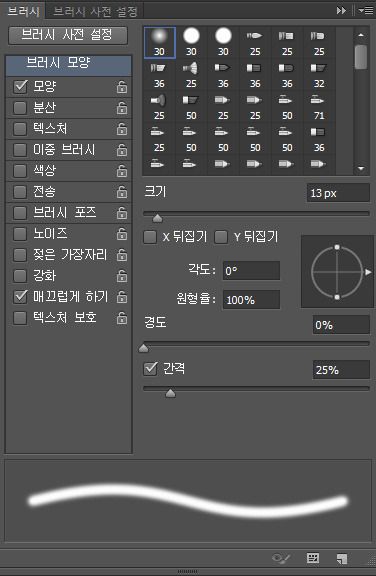Screen dimensions: 376x576
Task: Choose the brush tip preset labeled 32
Action: pos(319,75)
